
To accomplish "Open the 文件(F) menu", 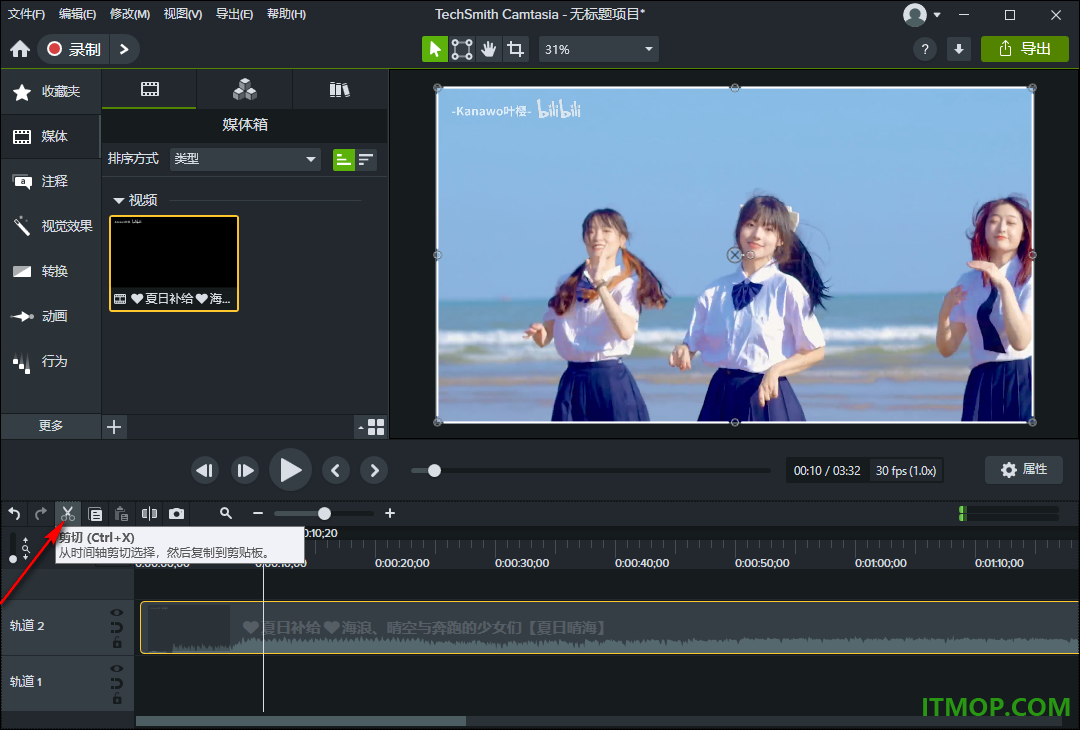I will tap(26, 14).
